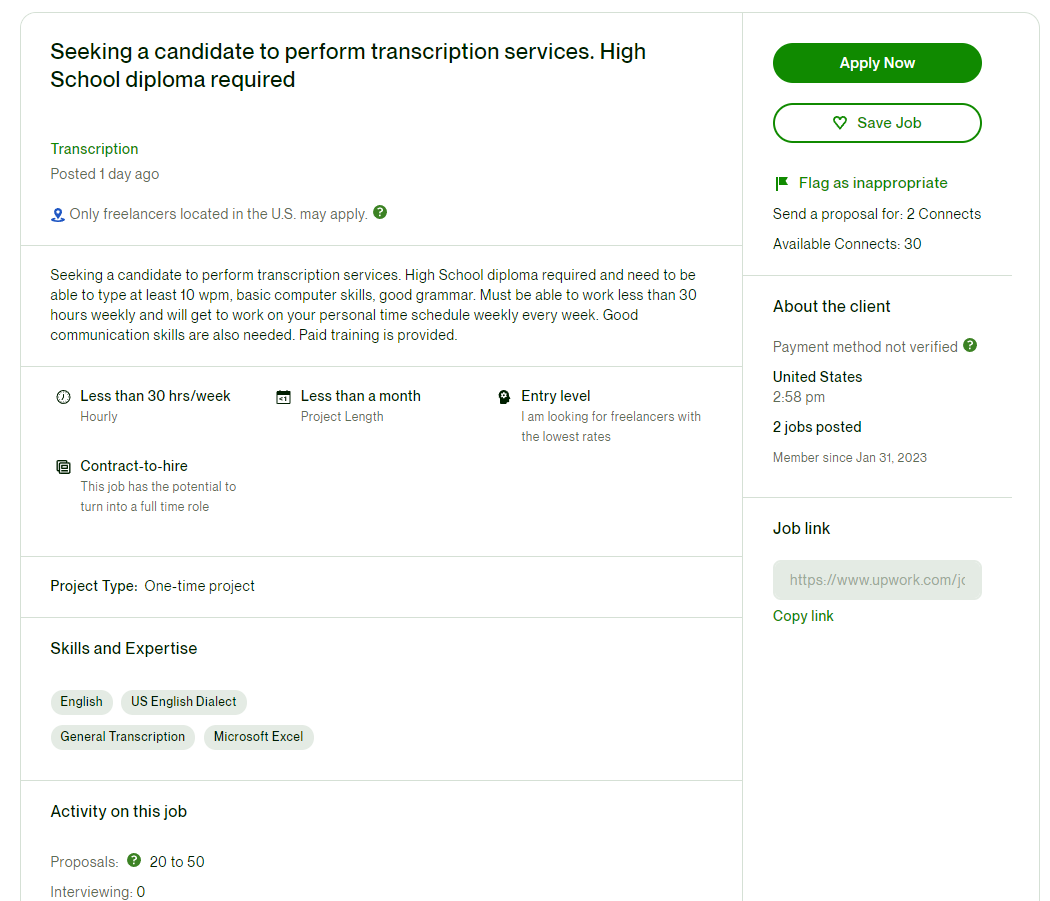Click the clock icon for hours per week
This screenshot has height=901, width=1050.
pos(63,397)
